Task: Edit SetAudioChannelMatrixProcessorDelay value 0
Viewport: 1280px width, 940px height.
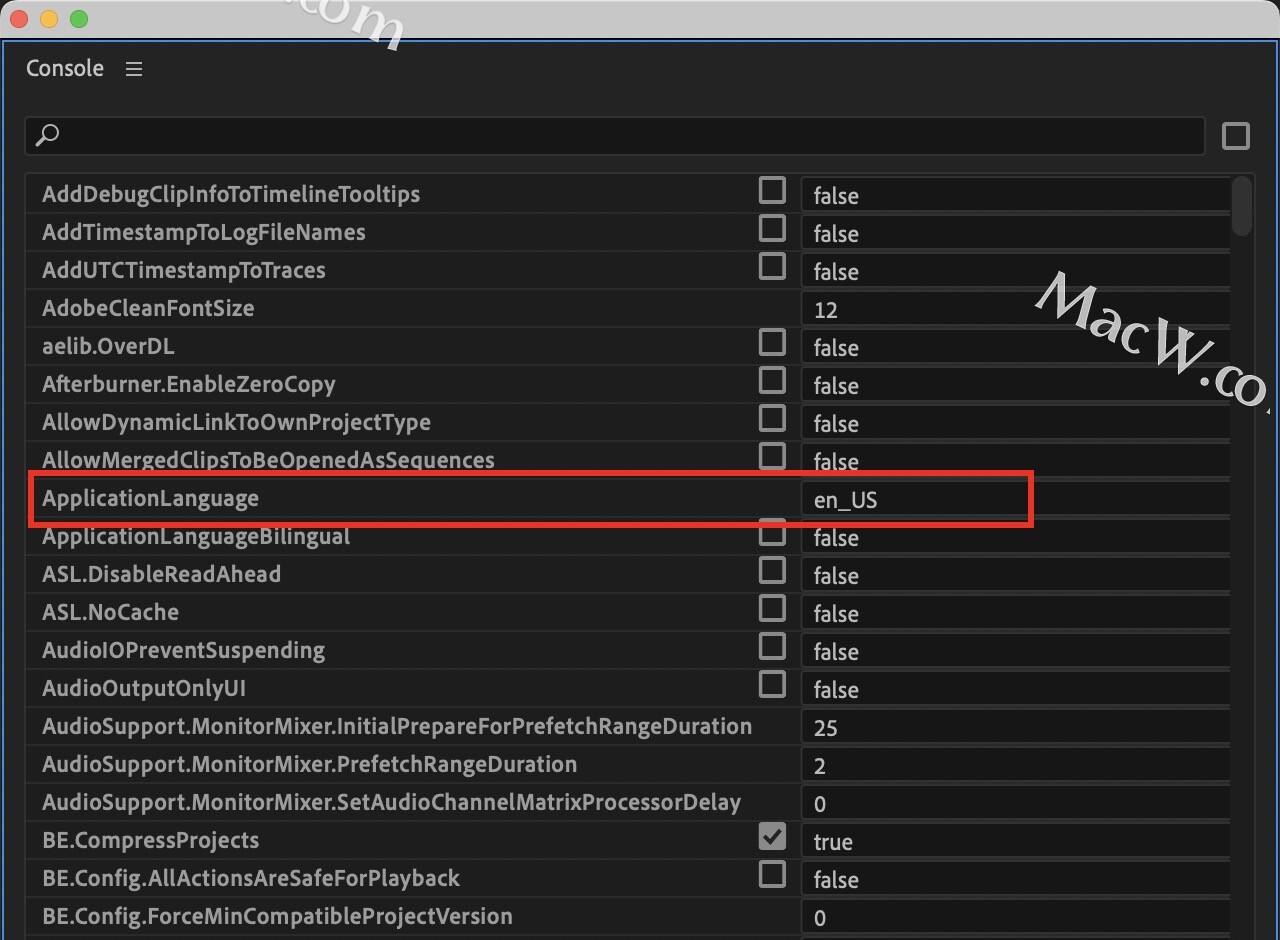Action: 1016,803
